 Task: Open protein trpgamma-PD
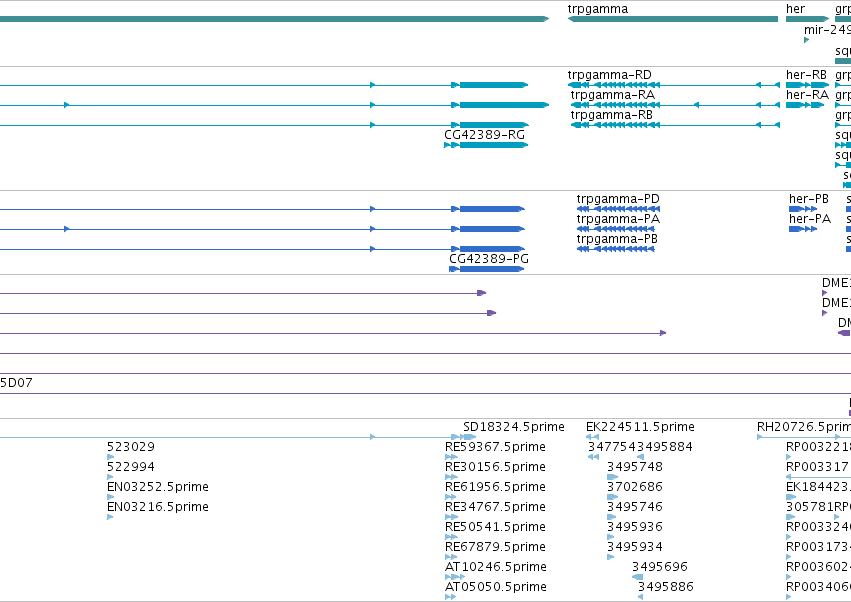pos(618,199)
